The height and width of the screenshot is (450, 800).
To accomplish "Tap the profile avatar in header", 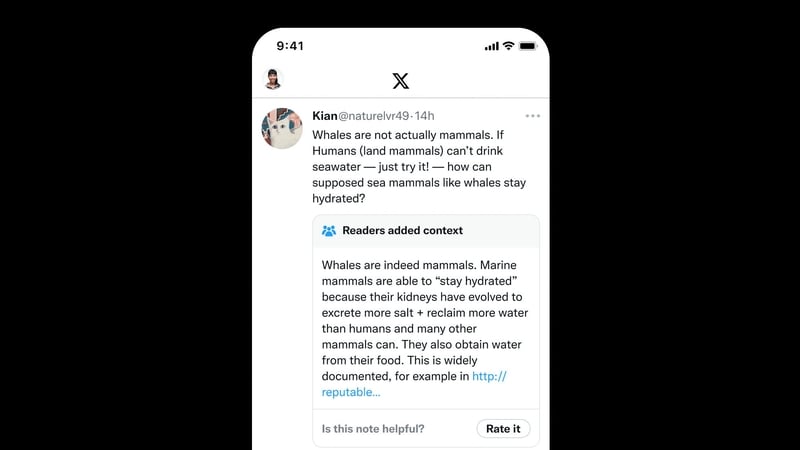I will (x=273, y=79).
